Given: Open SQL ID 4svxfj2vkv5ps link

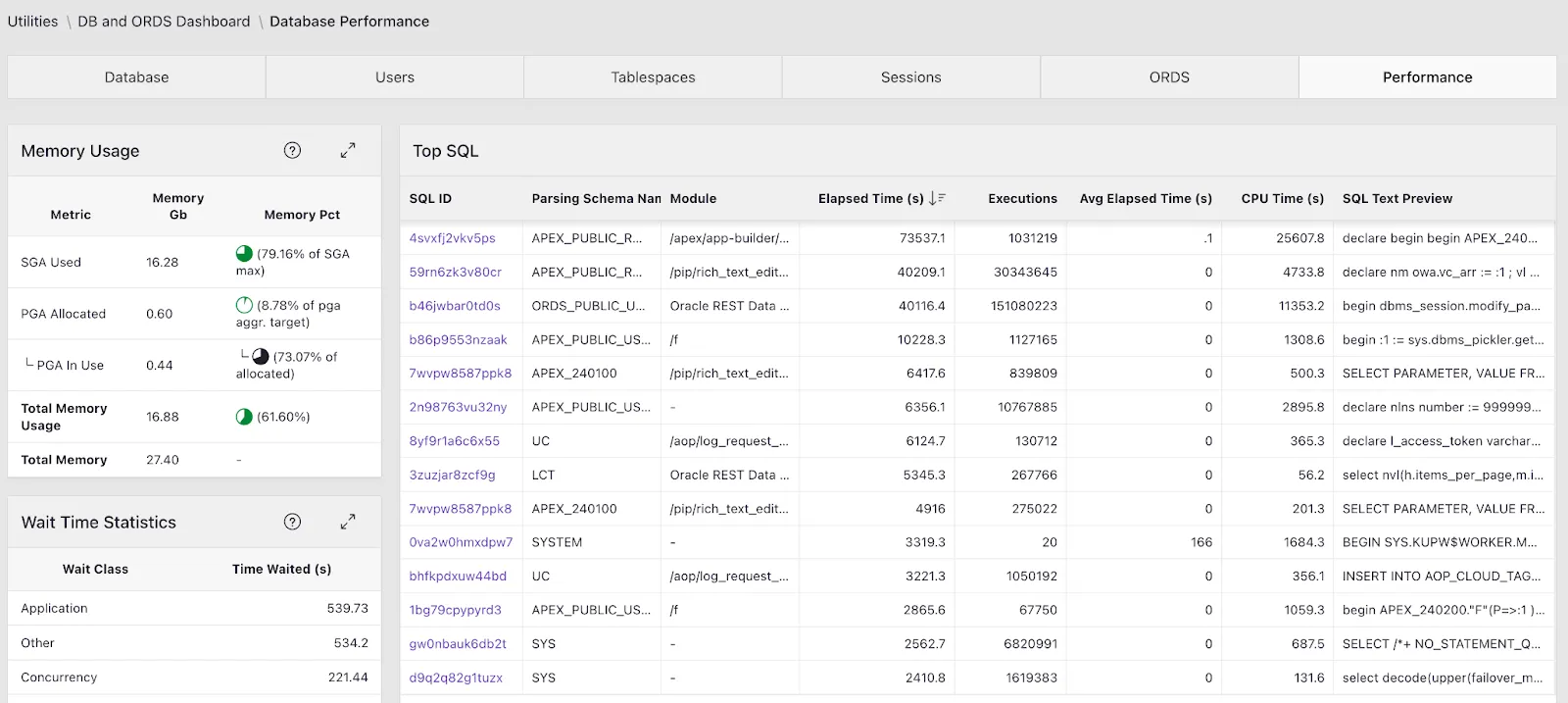Looking at the screenshot, I should (x=453, y=238).
